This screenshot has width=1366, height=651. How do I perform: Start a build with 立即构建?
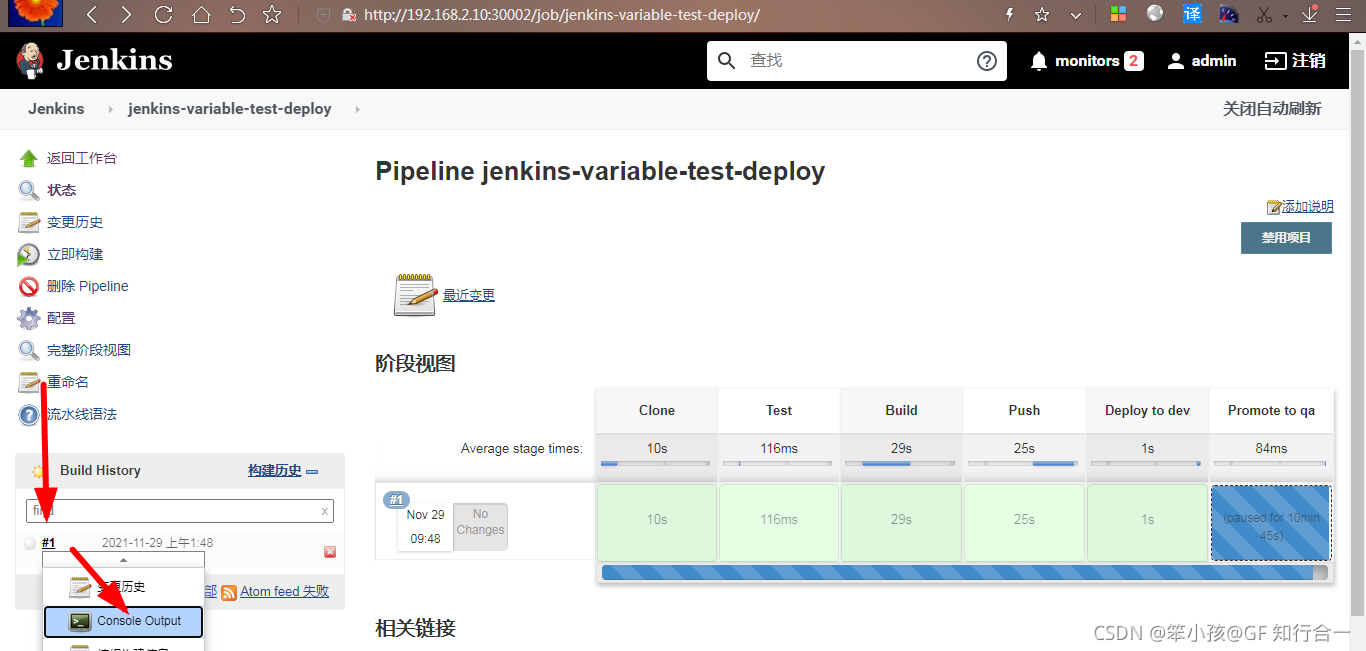tap(75, 254)
